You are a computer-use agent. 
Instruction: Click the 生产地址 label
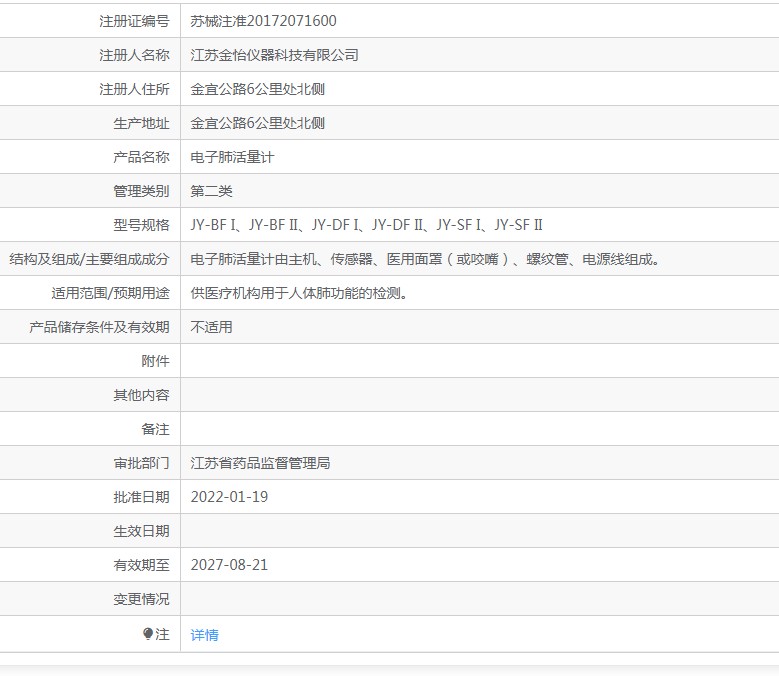click(141, 123)
